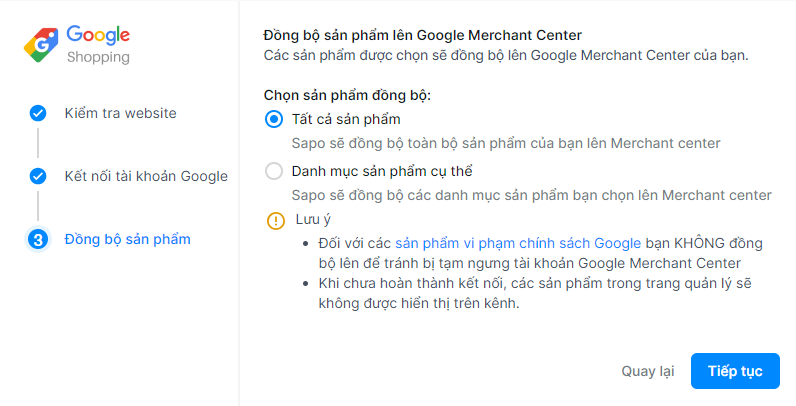Click the Quay lại button
This screenshot has height=406, width=796.
pyautogui.click(x=648, y=371)
